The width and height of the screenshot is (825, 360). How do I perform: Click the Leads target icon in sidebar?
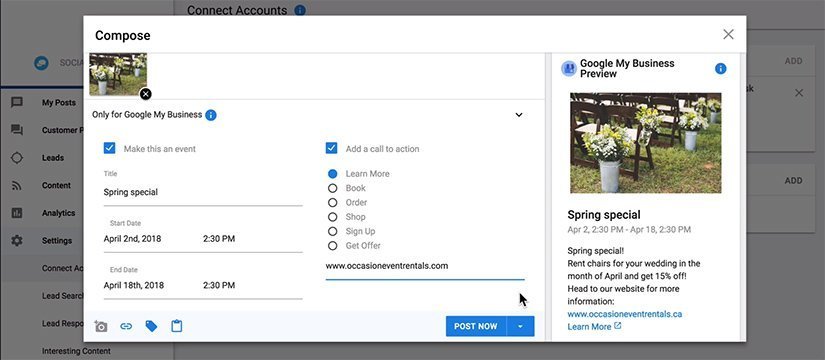tap(17, 157)
